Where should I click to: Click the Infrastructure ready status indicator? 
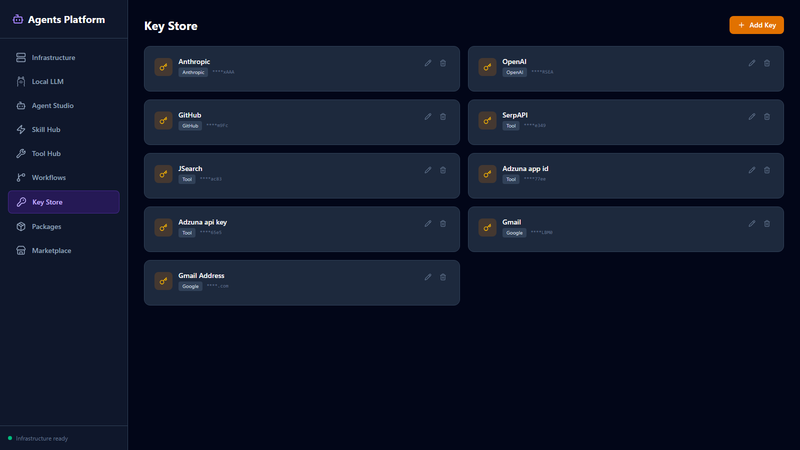click(40, 438)
